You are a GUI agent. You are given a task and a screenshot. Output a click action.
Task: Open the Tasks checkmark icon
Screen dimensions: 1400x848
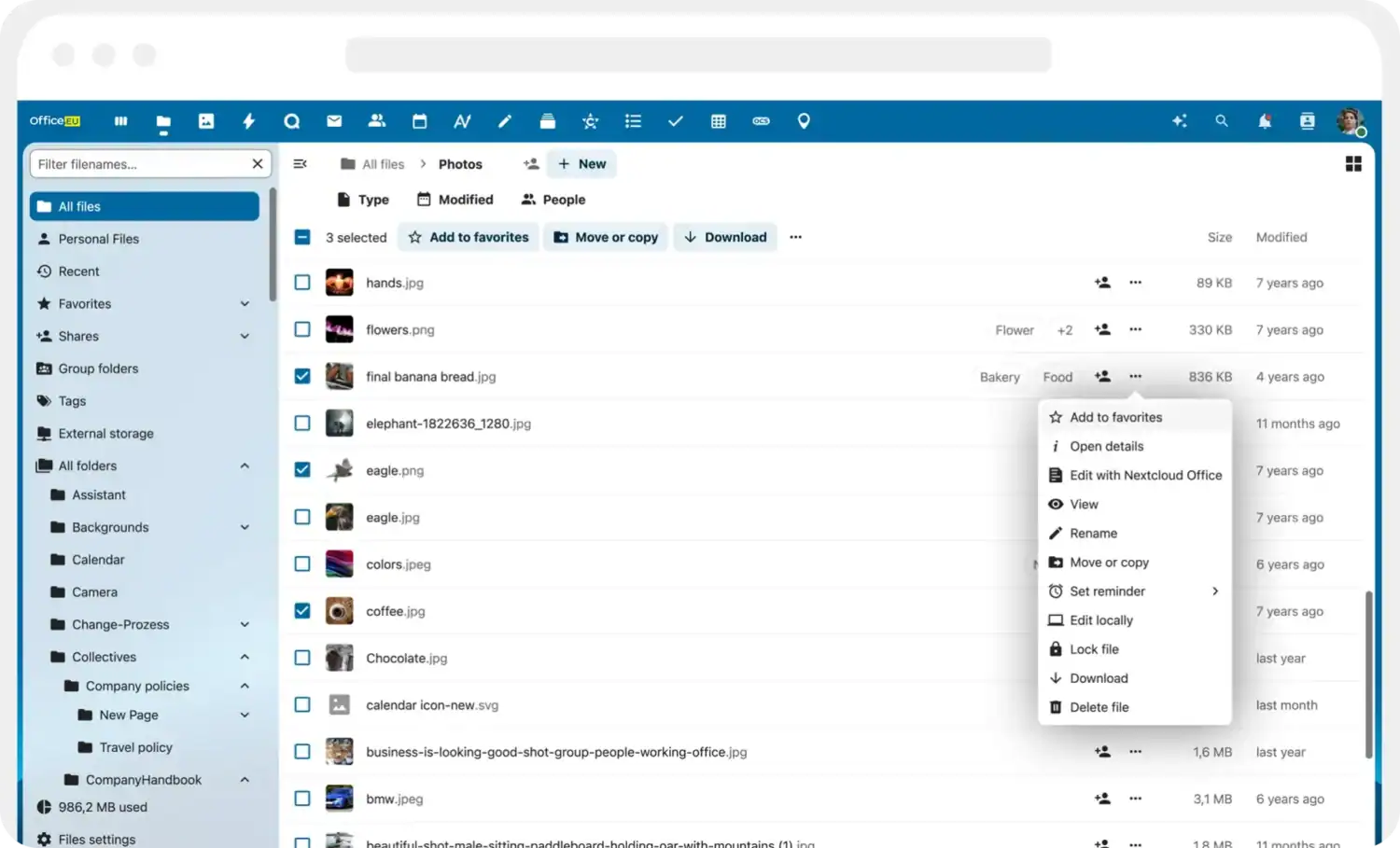click(676, 121)
